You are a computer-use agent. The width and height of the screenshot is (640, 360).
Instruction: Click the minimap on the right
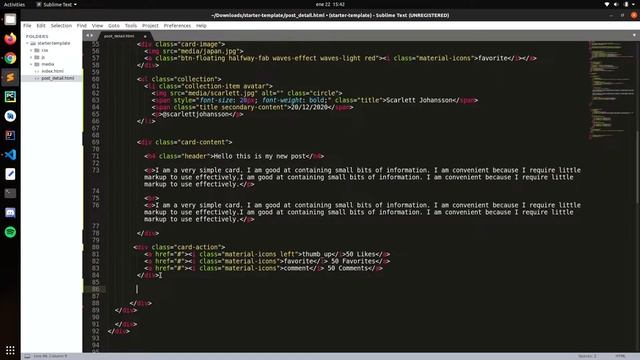610,90
